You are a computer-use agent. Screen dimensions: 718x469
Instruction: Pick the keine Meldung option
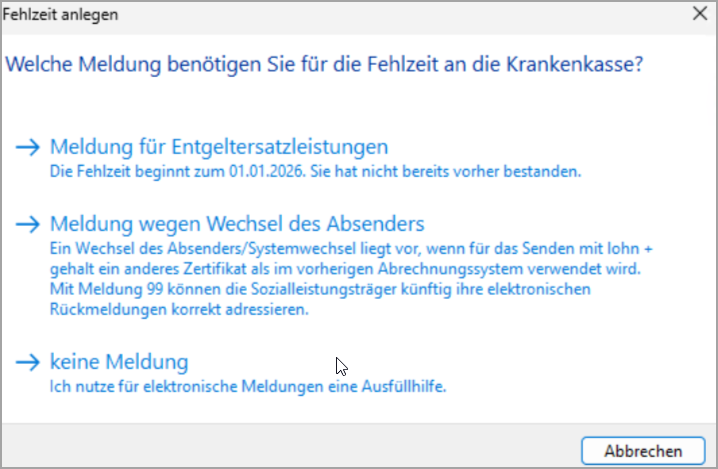[118, 361]
